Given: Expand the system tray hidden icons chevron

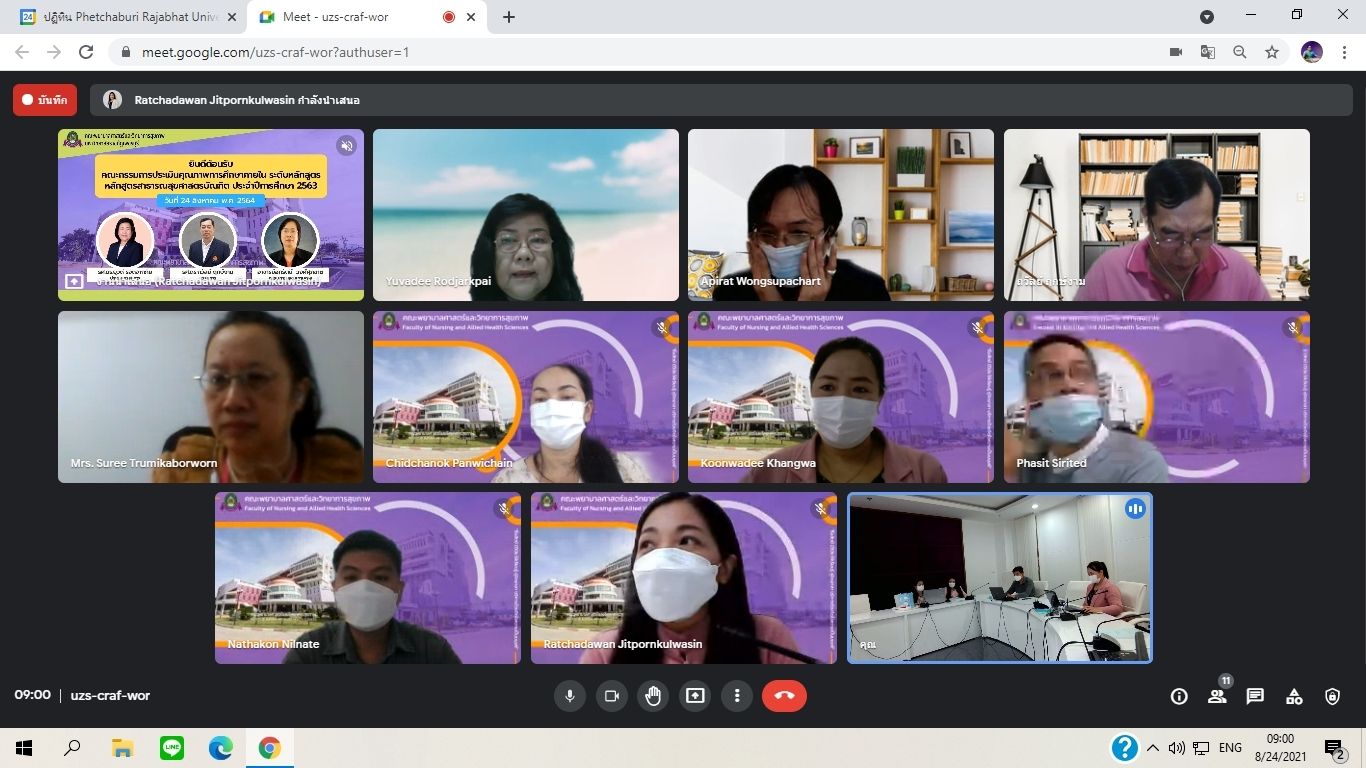Looking at the screenshot, I should pyautogui.click(x=1153, y=748).
